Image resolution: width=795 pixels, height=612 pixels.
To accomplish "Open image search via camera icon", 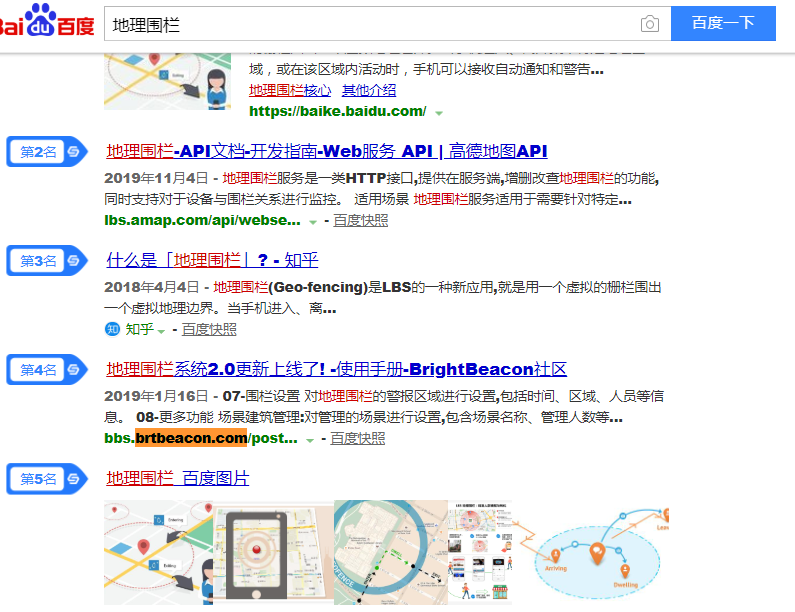I will tap(649, 24).
